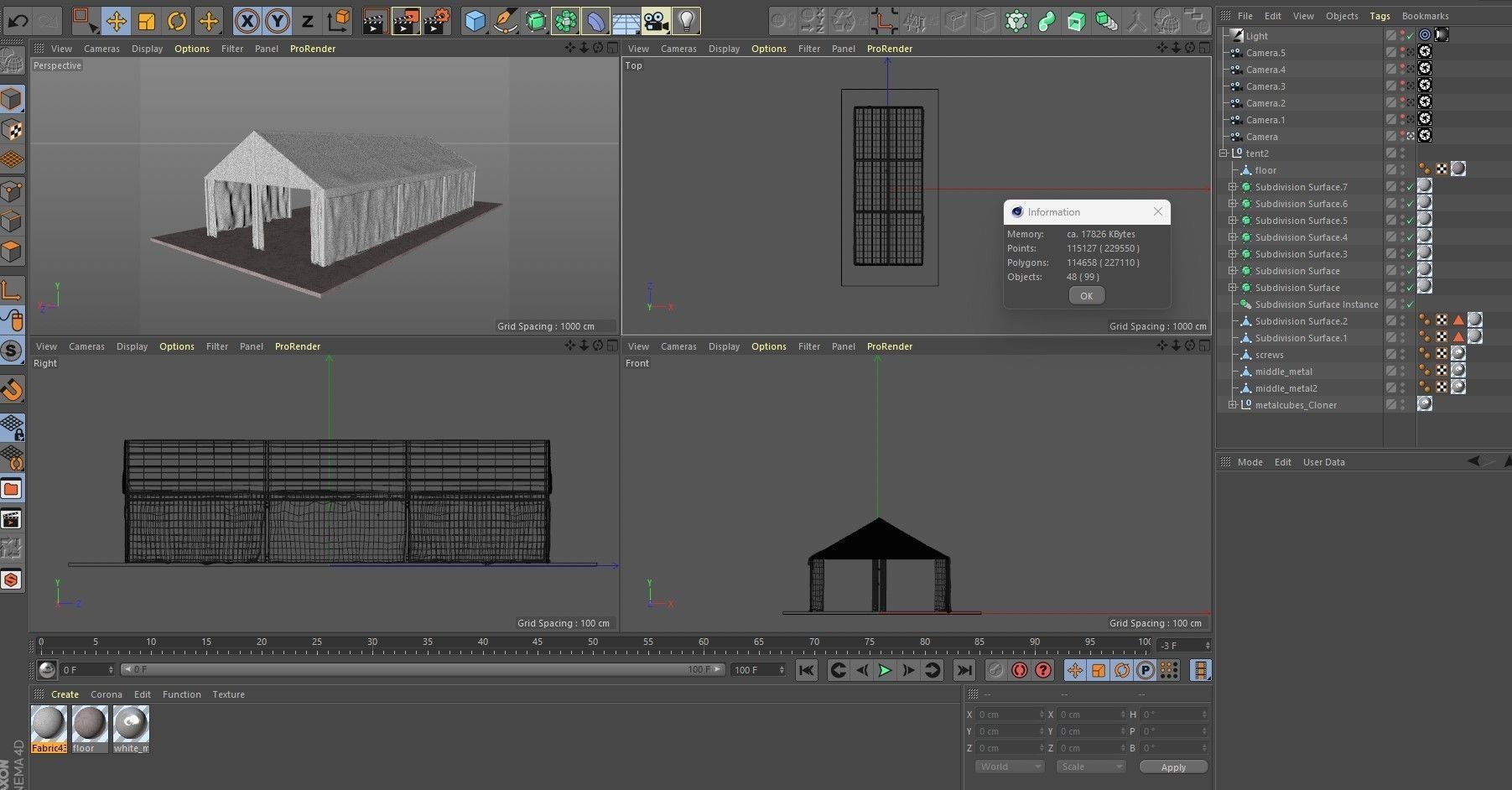Select the Fabric43 material thumbnail
Image resolution: width=1512 pixels, height=790 pixels.
click(49, 729)
